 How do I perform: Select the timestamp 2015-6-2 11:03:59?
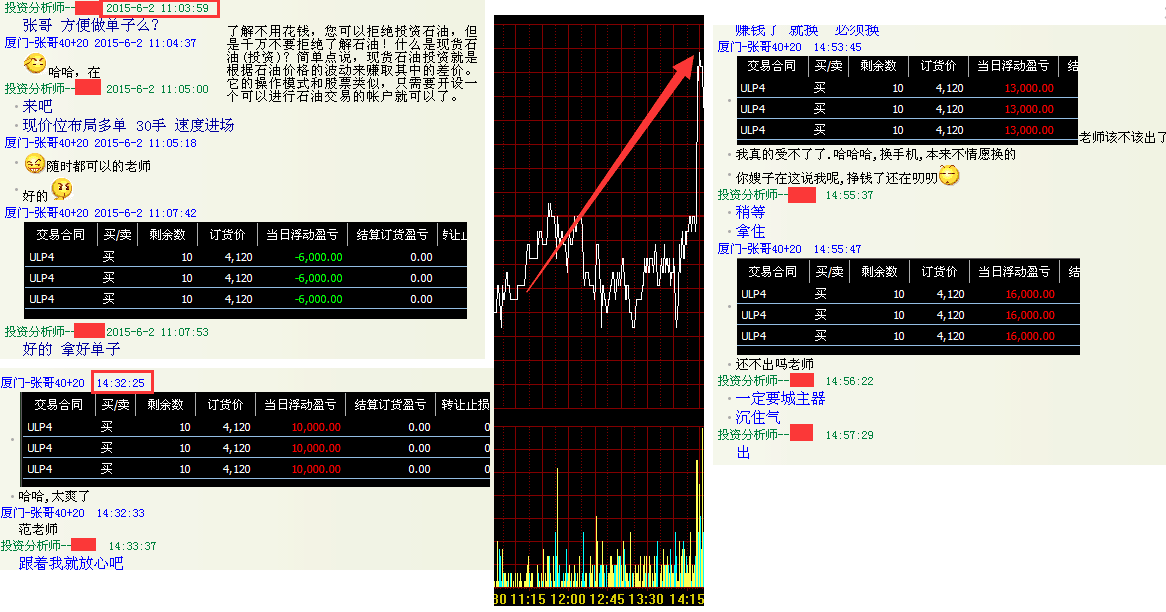coord(157,9)
